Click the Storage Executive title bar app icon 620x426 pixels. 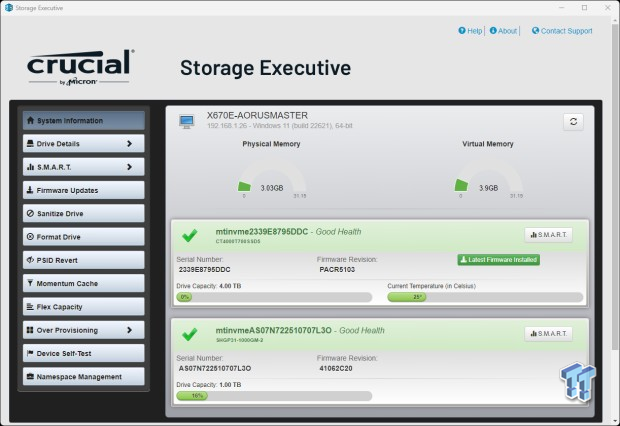(x=9, y=8)
